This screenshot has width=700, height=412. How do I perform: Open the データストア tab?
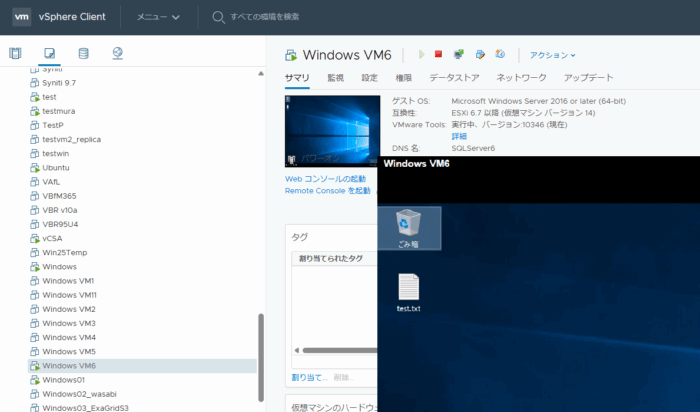click(454, 77)
